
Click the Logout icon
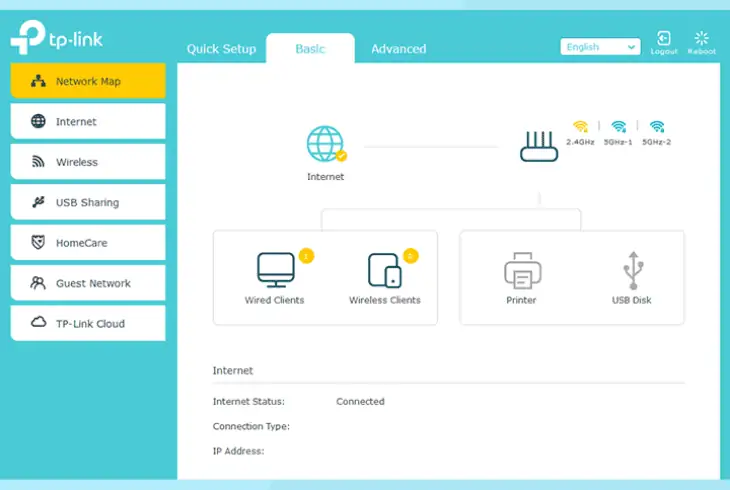point(664,39)
